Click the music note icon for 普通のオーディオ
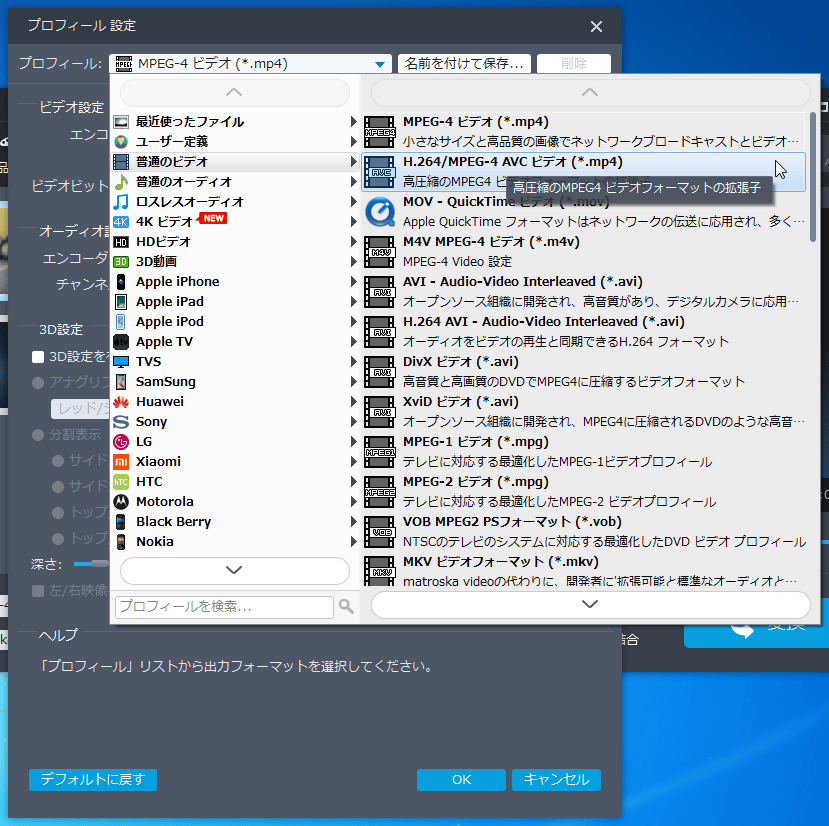 pyautogui.click(x=121, y=182)
